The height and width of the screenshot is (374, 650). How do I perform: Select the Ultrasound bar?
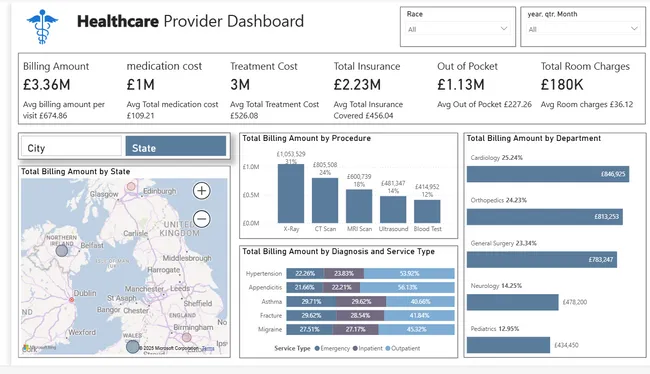[x=393, y=209]
